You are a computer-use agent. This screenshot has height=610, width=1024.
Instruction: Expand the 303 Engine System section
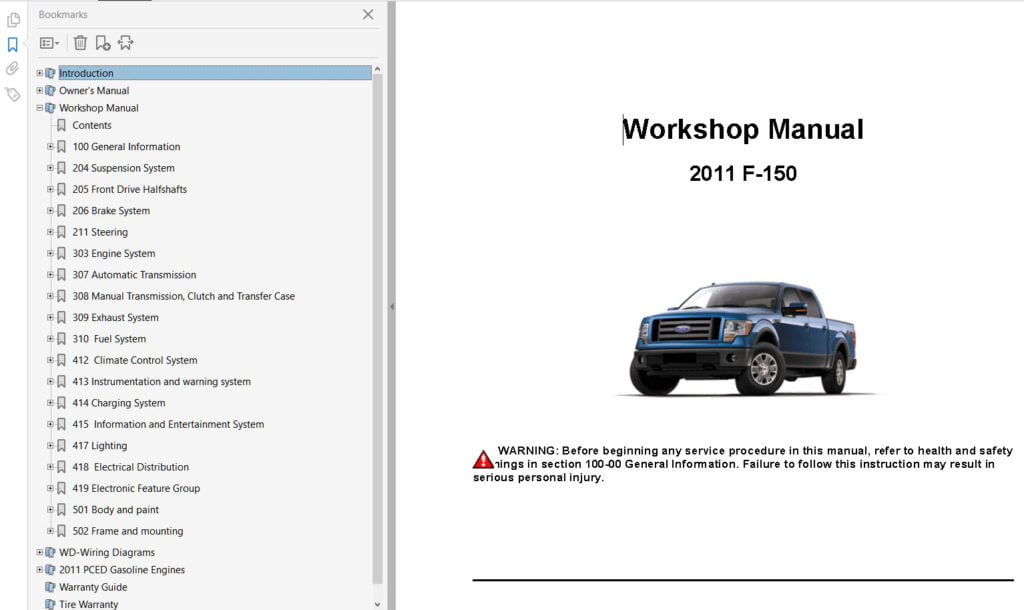50,254
